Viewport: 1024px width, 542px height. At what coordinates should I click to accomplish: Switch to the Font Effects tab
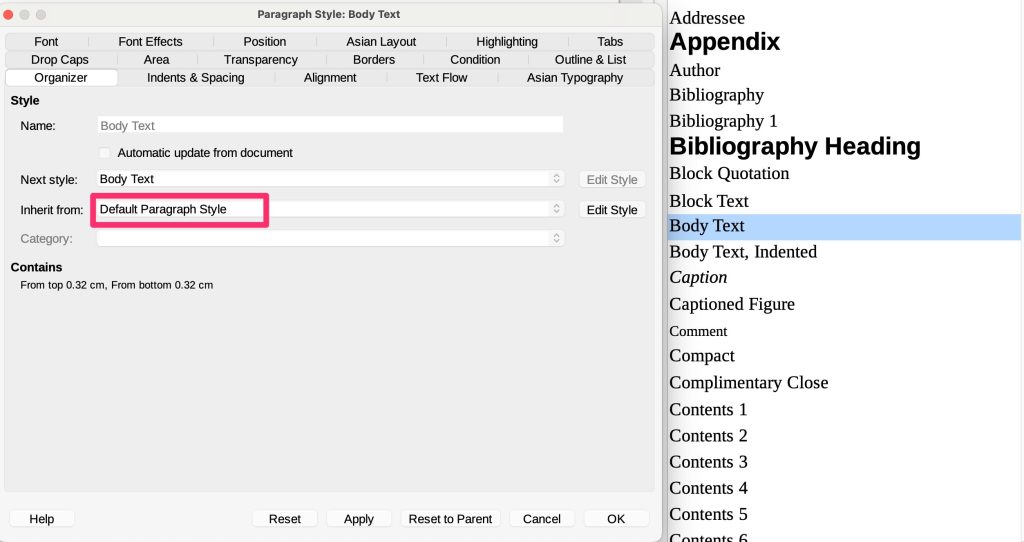point(150,42)
